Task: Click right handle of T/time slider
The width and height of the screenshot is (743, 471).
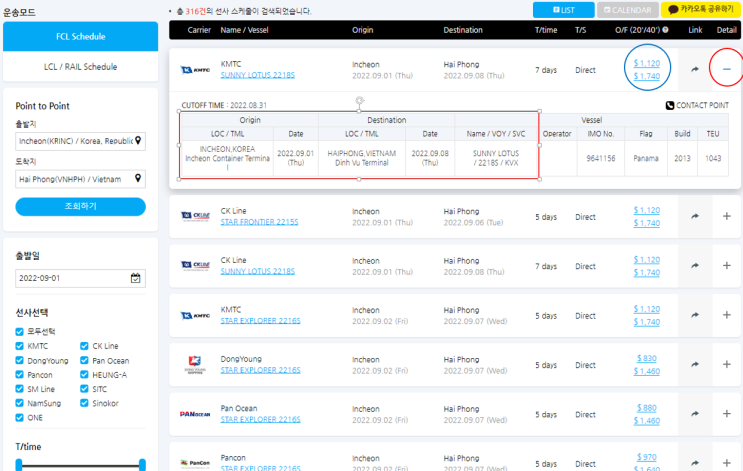Action: [x=142, y=465]
